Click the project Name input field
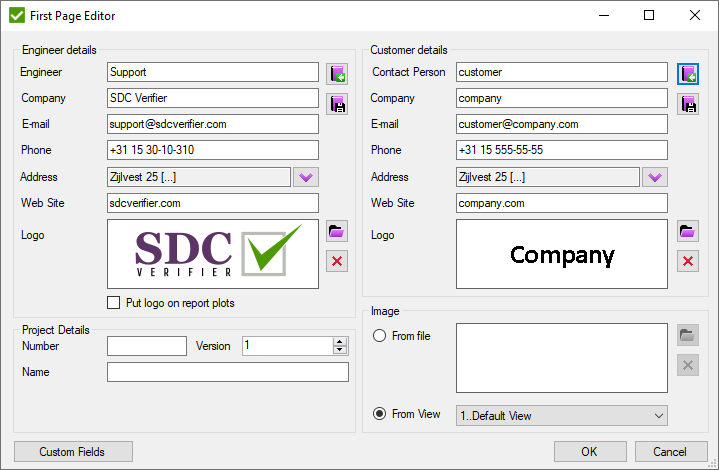 227,372
